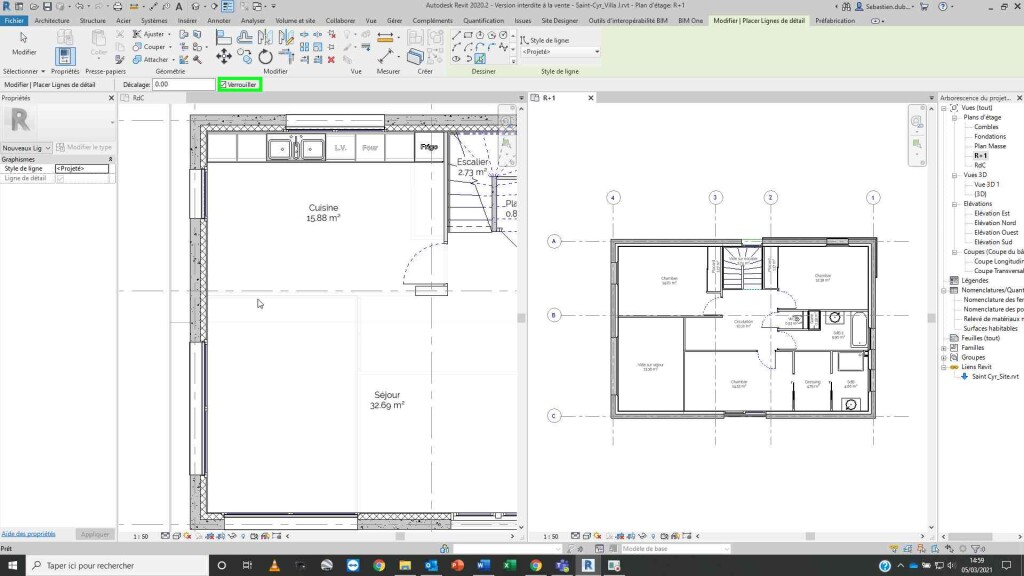Viewport: 1024px width, 576px height.
Task: Click the red Delete icon in Modifier panel
Action: pyautogui.click(x=331, y=59)
